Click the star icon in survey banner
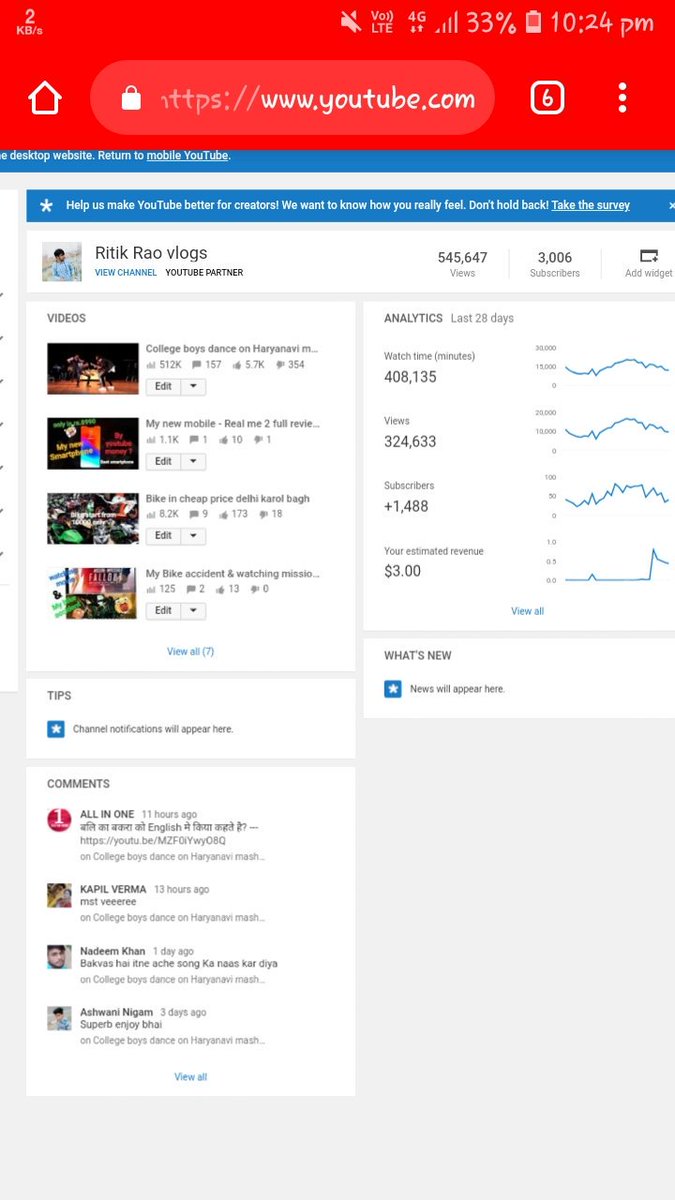This screenshot has width=675, height=1200. (46, 206)
